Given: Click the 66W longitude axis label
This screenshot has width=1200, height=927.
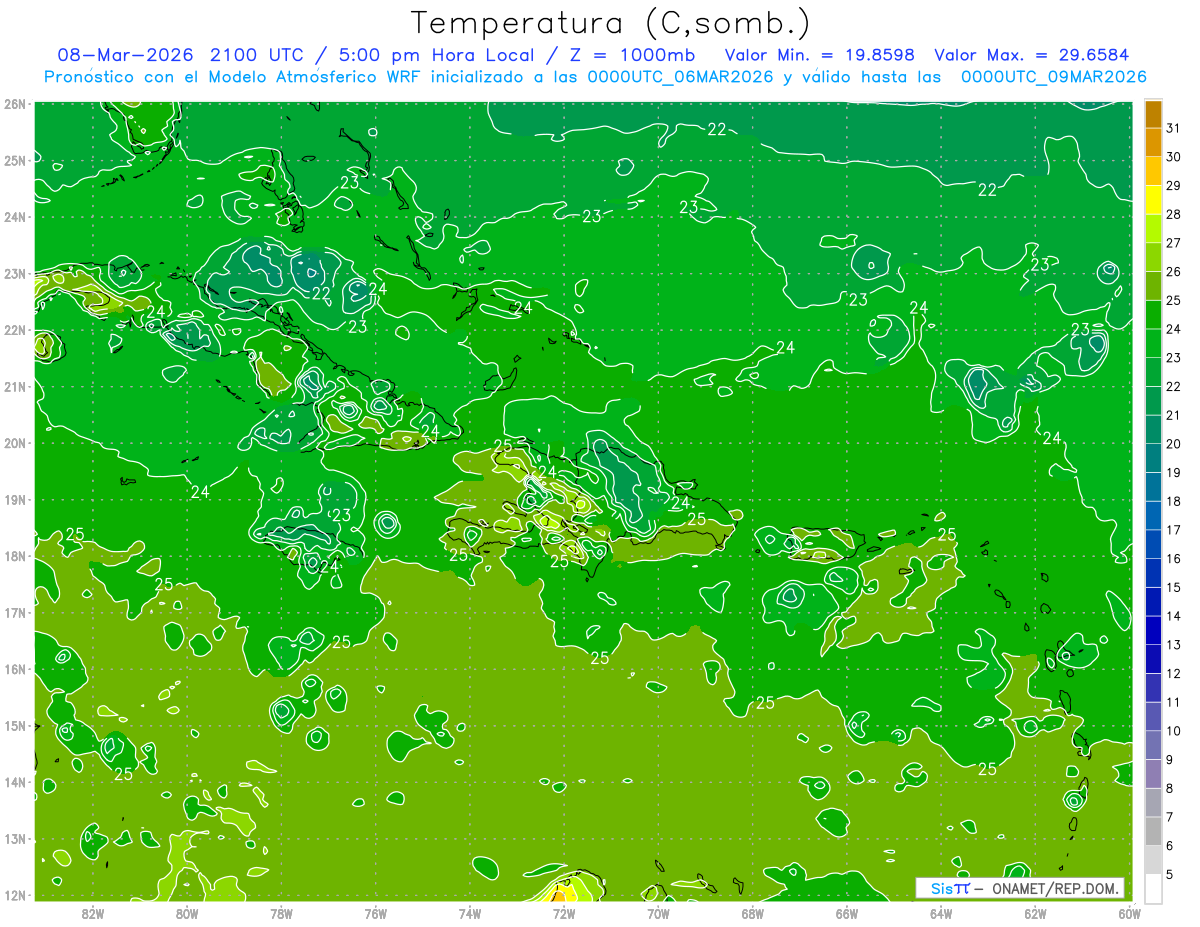Looking at the screenshot, I should pyautogui.click(x=847, y=913).
